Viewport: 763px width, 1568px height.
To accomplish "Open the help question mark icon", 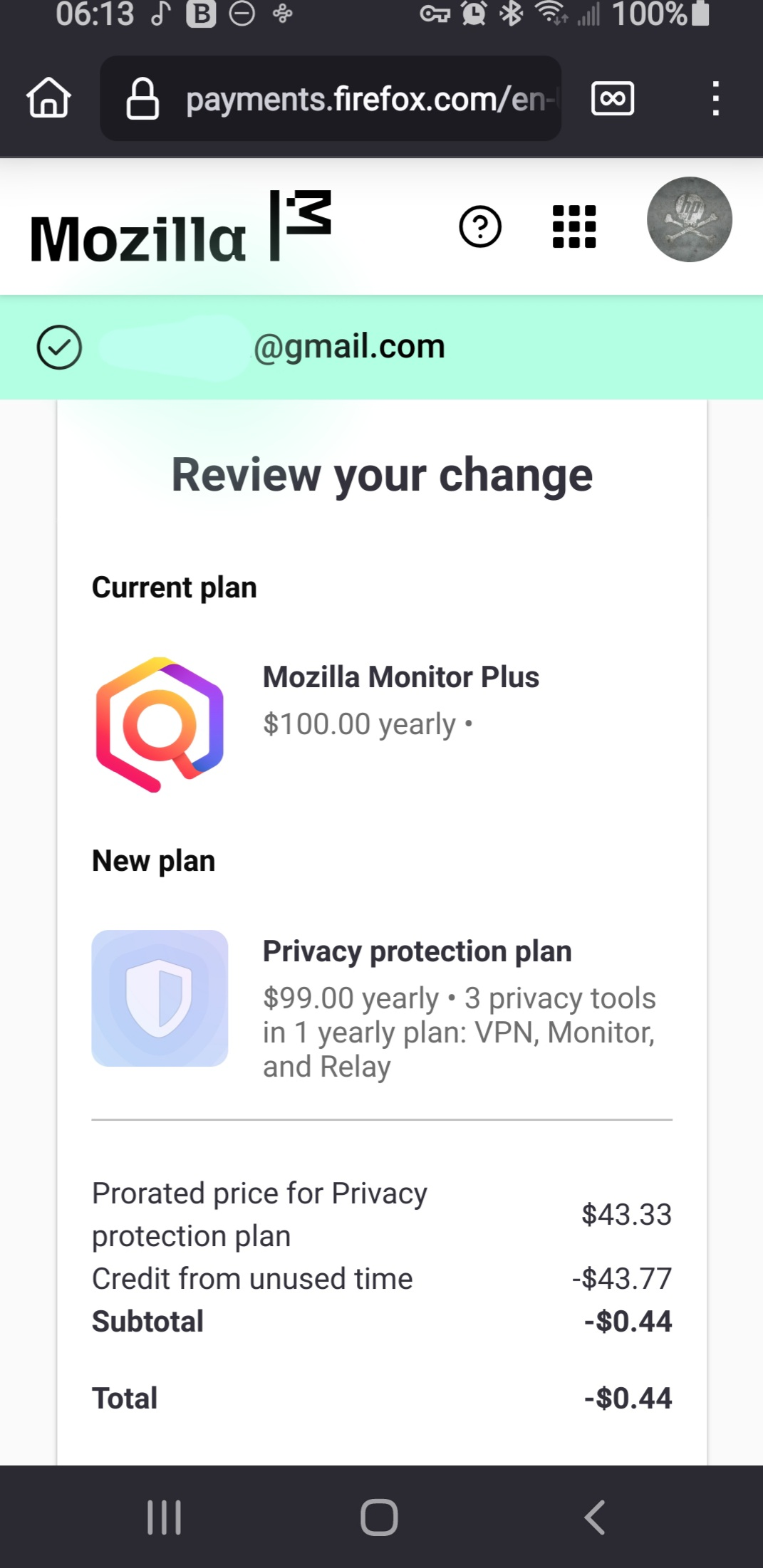I will pyautogui.click(x=480, y=227).
